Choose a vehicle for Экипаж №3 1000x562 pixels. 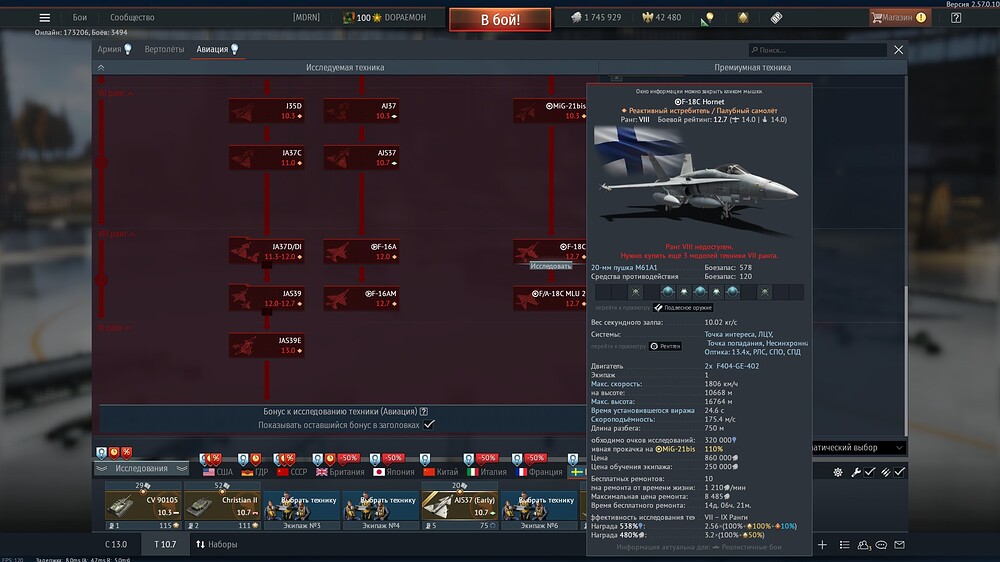[x=301, y=507]
